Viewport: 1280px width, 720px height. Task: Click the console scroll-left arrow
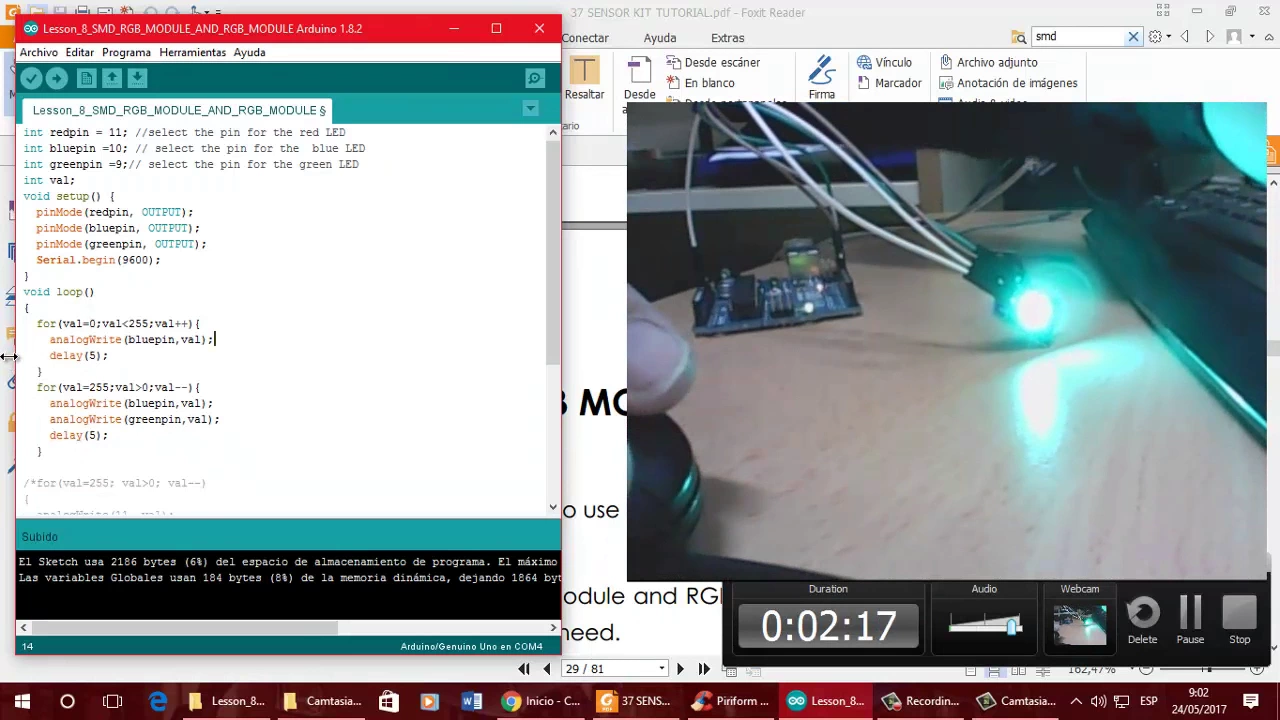click(x=23, y=628)
